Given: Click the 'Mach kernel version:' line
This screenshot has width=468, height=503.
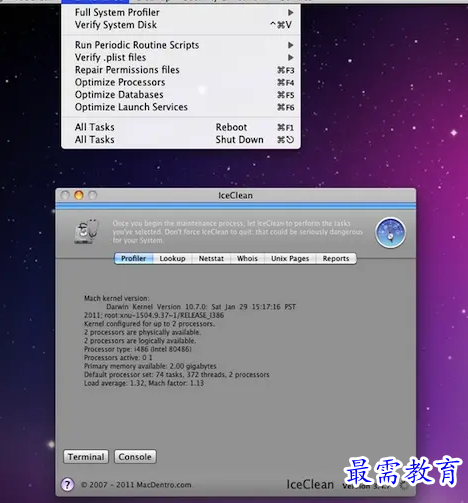Looking at the screenshot, I should (x=117, y=298).
